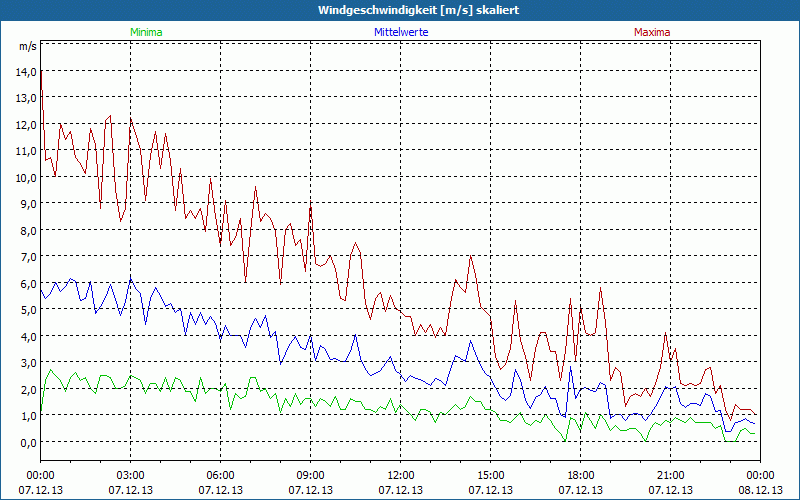Click the red Maxima peak at 14 m/s
Image resolution: width=800 pixels, height=500 pixels.
coord(41,71)
